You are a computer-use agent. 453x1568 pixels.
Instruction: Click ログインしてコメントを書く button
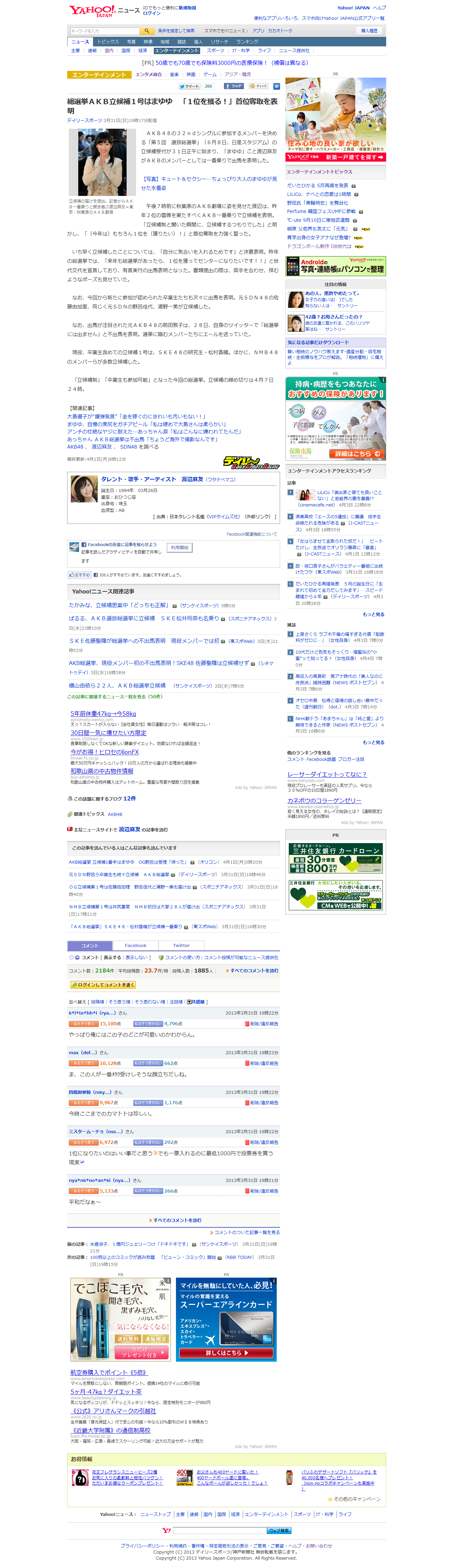coord(103,984)
